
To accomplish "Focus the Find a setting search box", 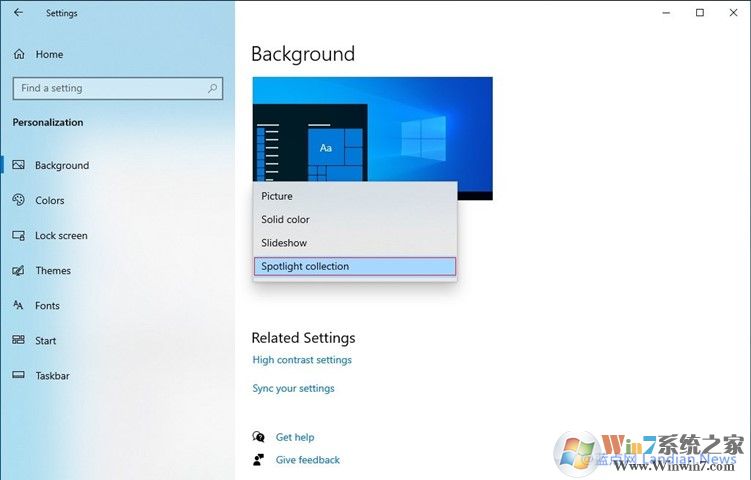I will click(110, 88).
